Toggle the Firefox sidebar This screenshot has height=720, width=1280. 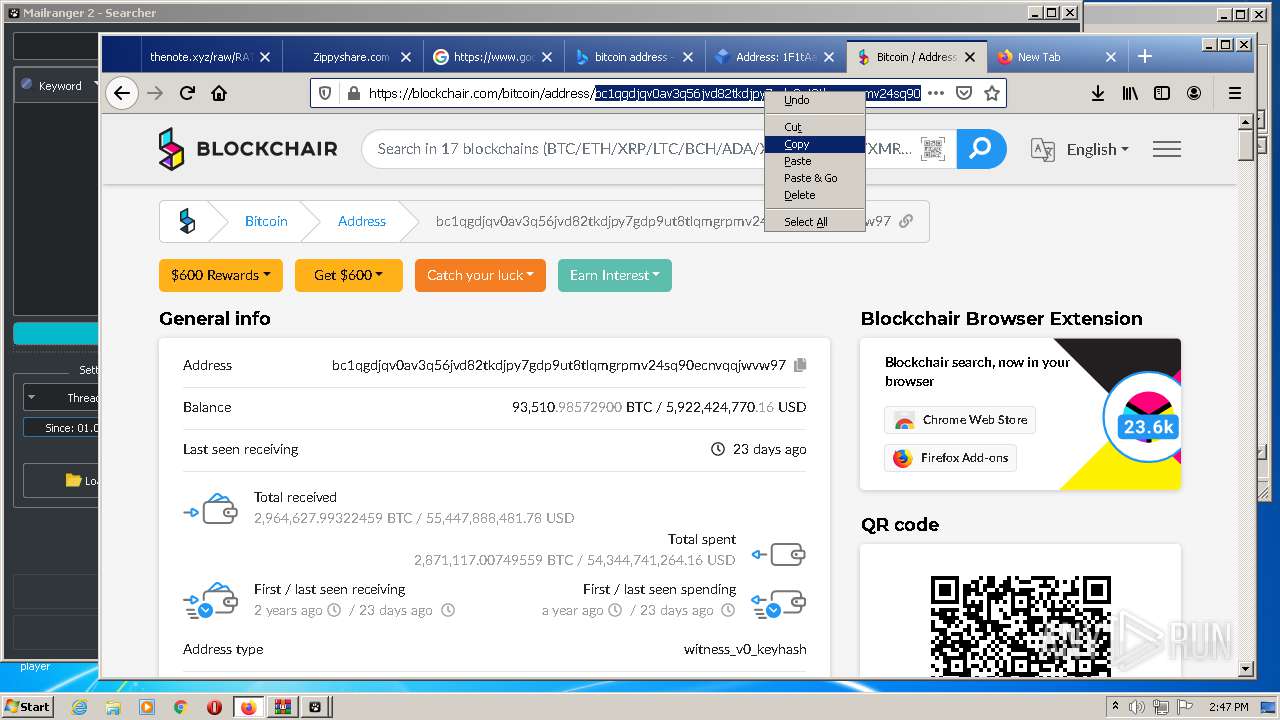coord(1162,93)
